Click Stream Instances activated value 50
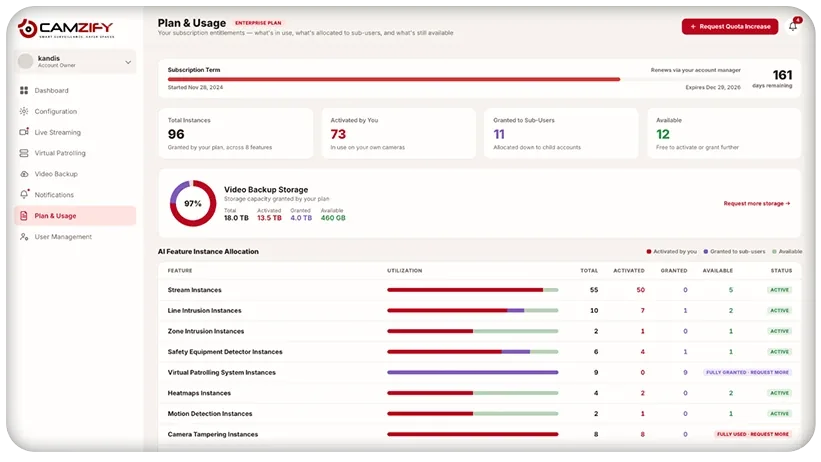The height and width of the screenshot is (462, 821). coord(640,290)
